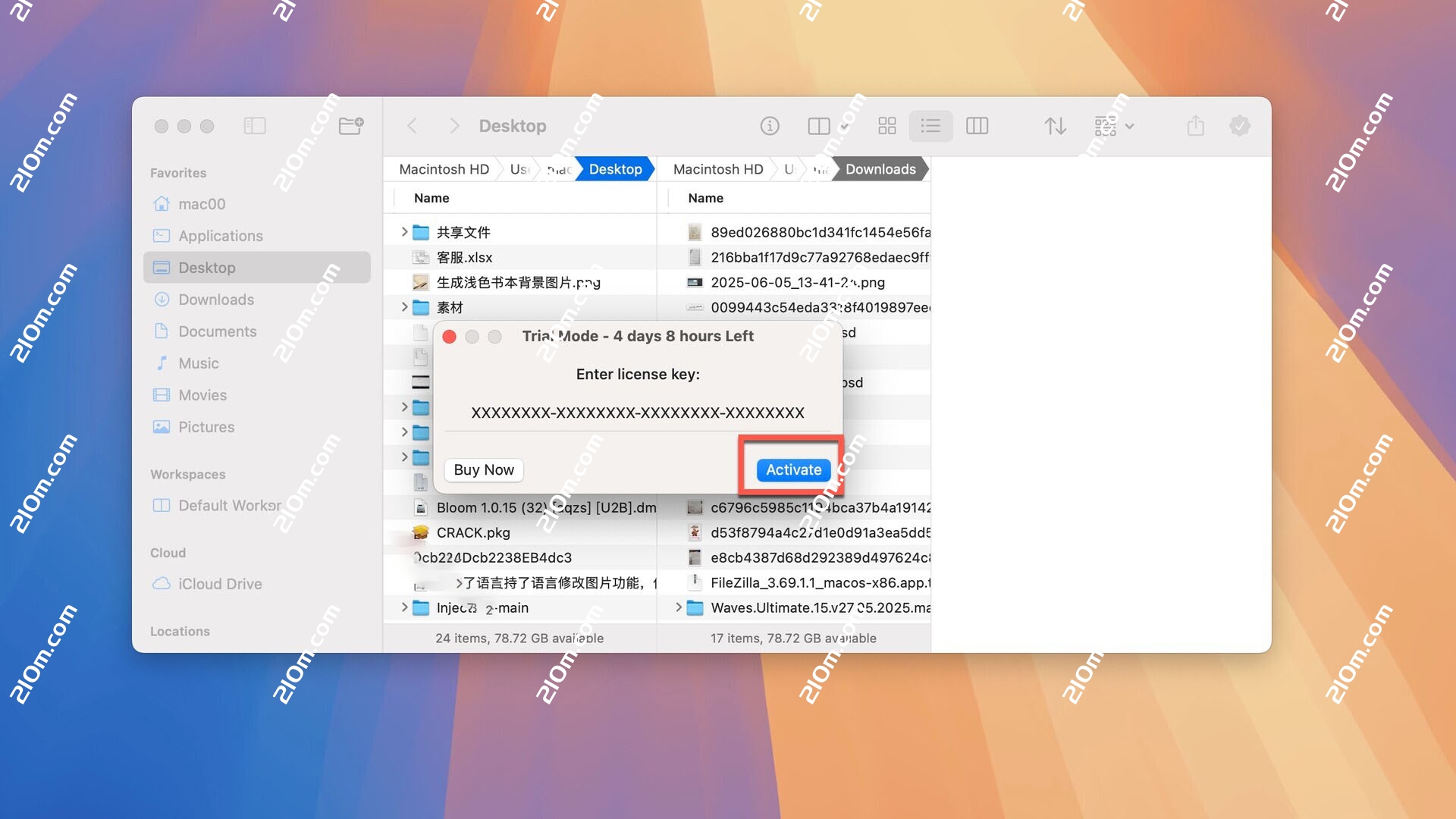
Task: Click the Buy Now button
Action: [483, 469]
